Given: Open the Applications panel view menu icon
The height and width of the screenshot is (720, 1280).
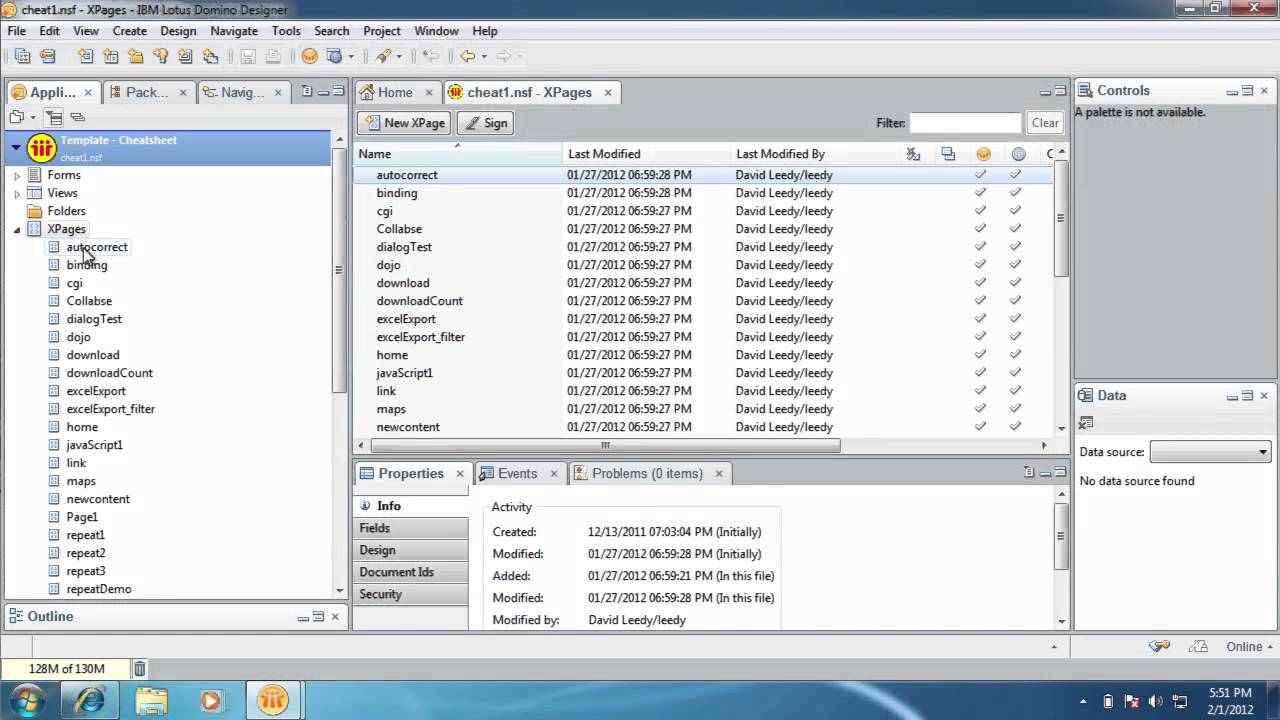Looking at the screenshot, I should click(x=307, y=91).
